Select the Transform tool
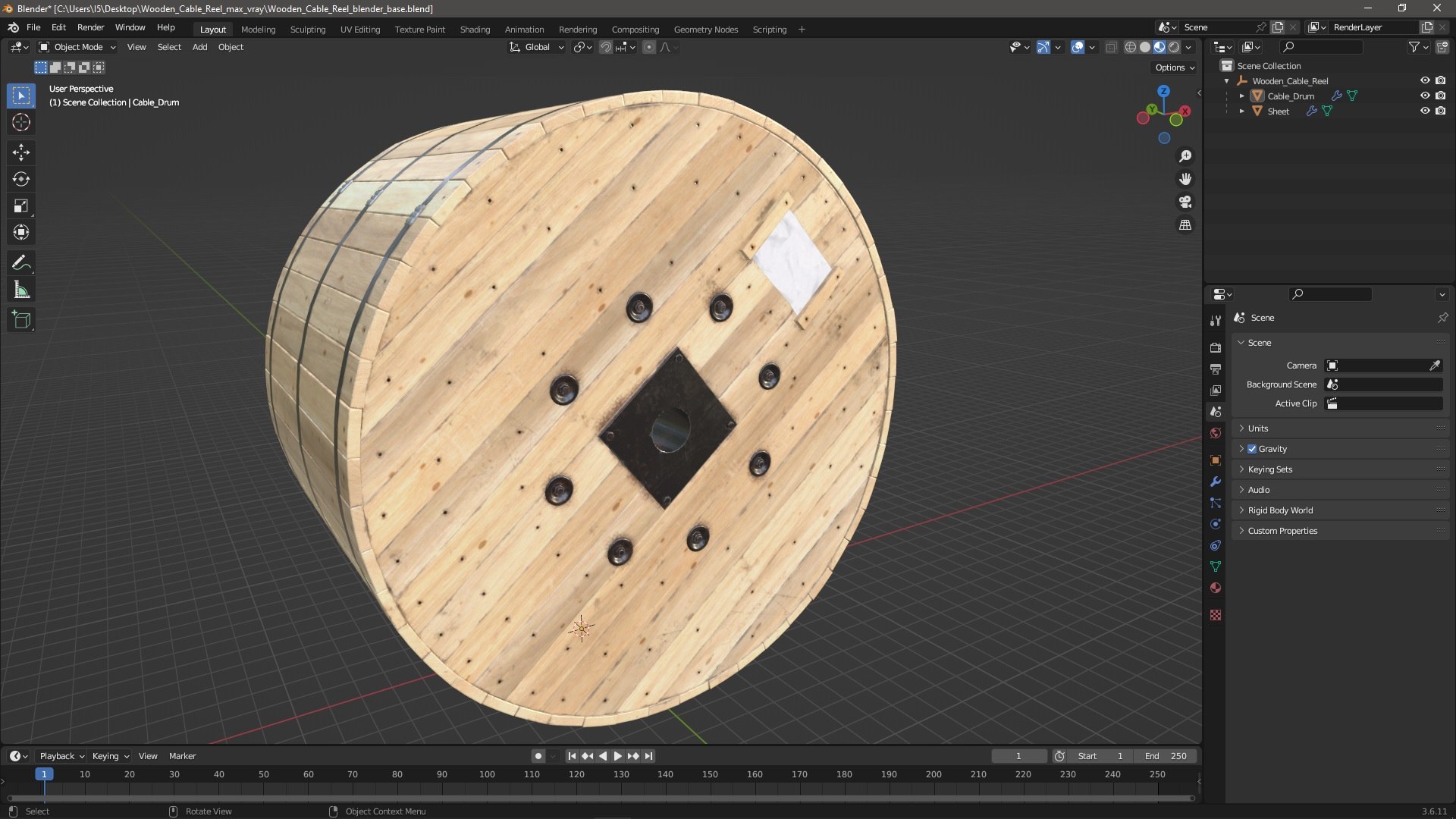 pos(21,232)
